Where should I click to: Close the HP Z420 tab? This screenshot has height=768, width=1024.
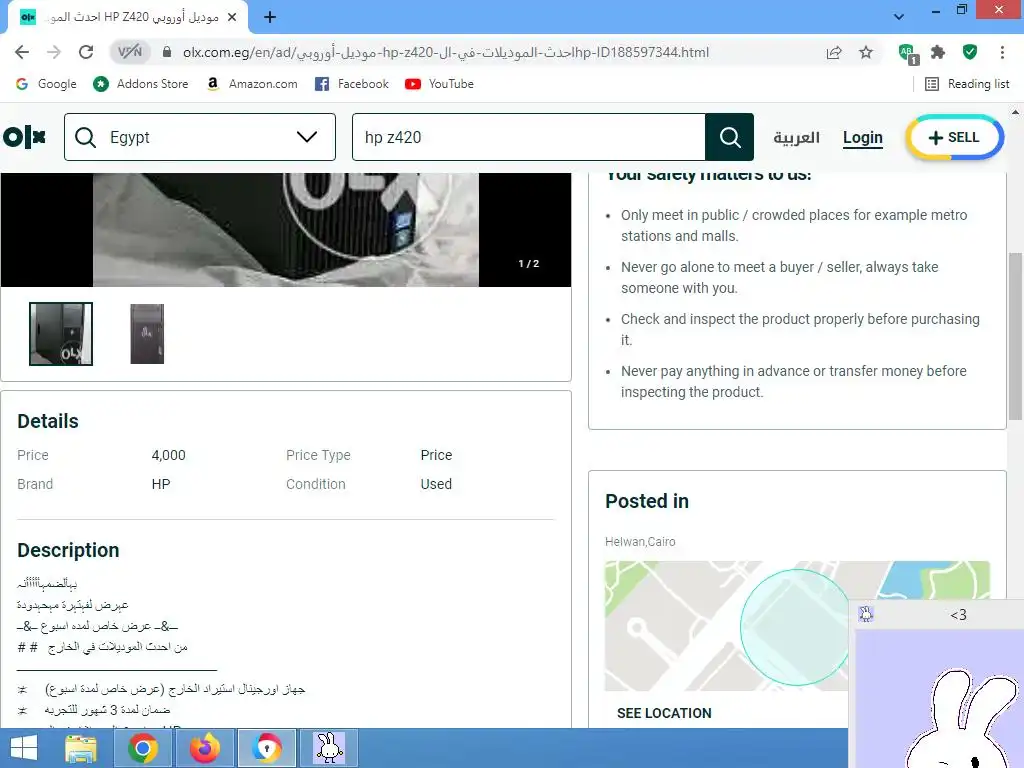coord(232,17)
